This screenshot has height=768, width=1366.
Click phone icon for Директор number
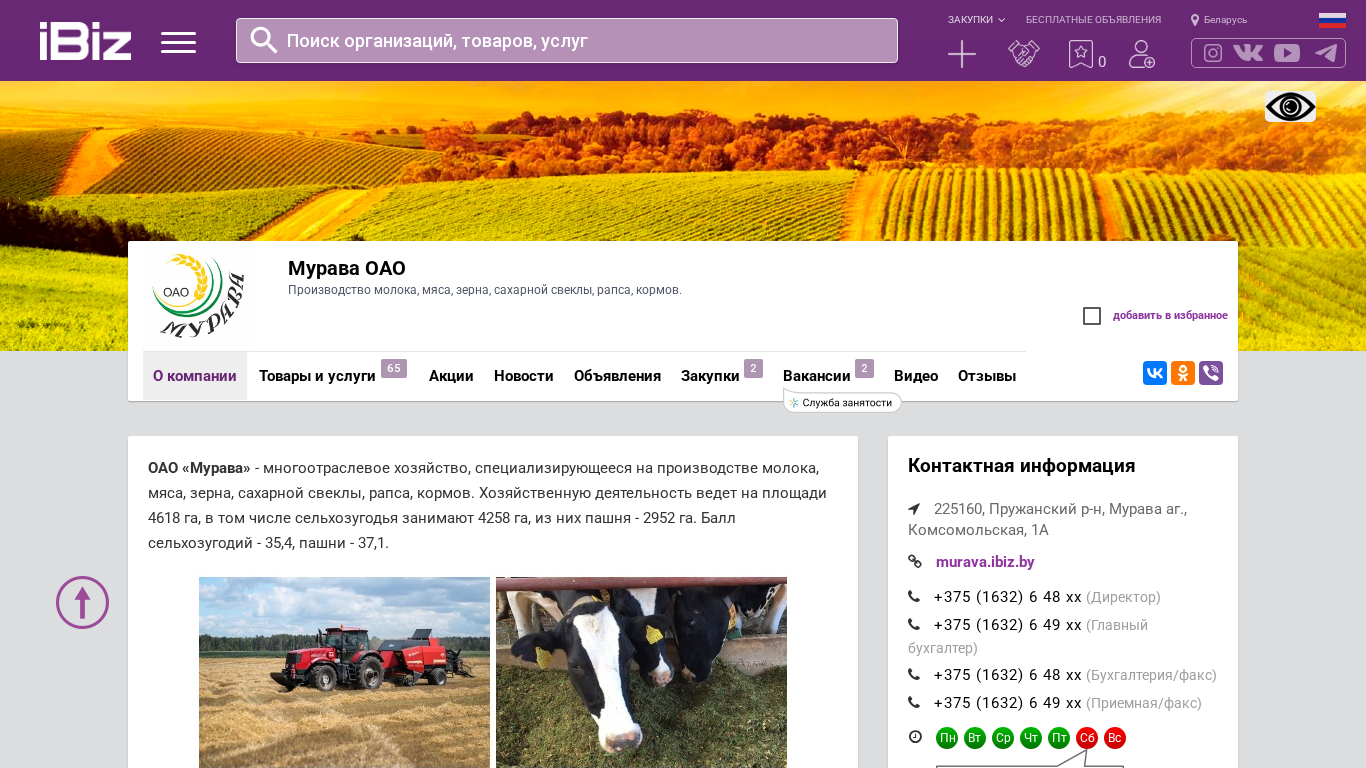tap(914, 597)
